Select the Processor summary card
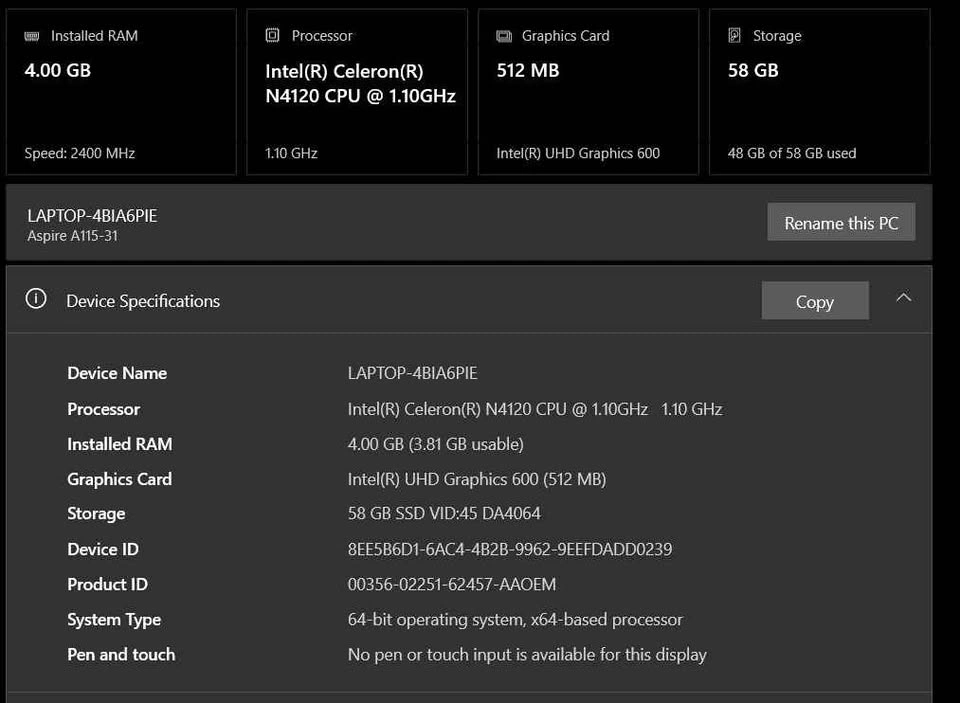 point(357,92)
